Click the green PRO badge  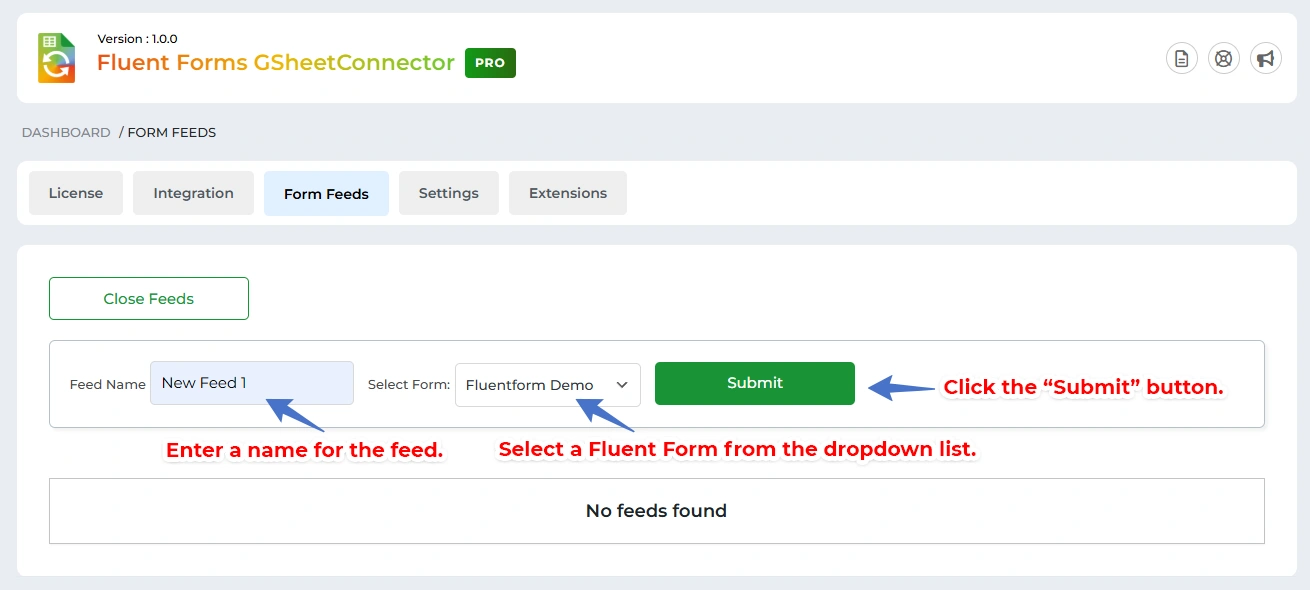[490, 63]
